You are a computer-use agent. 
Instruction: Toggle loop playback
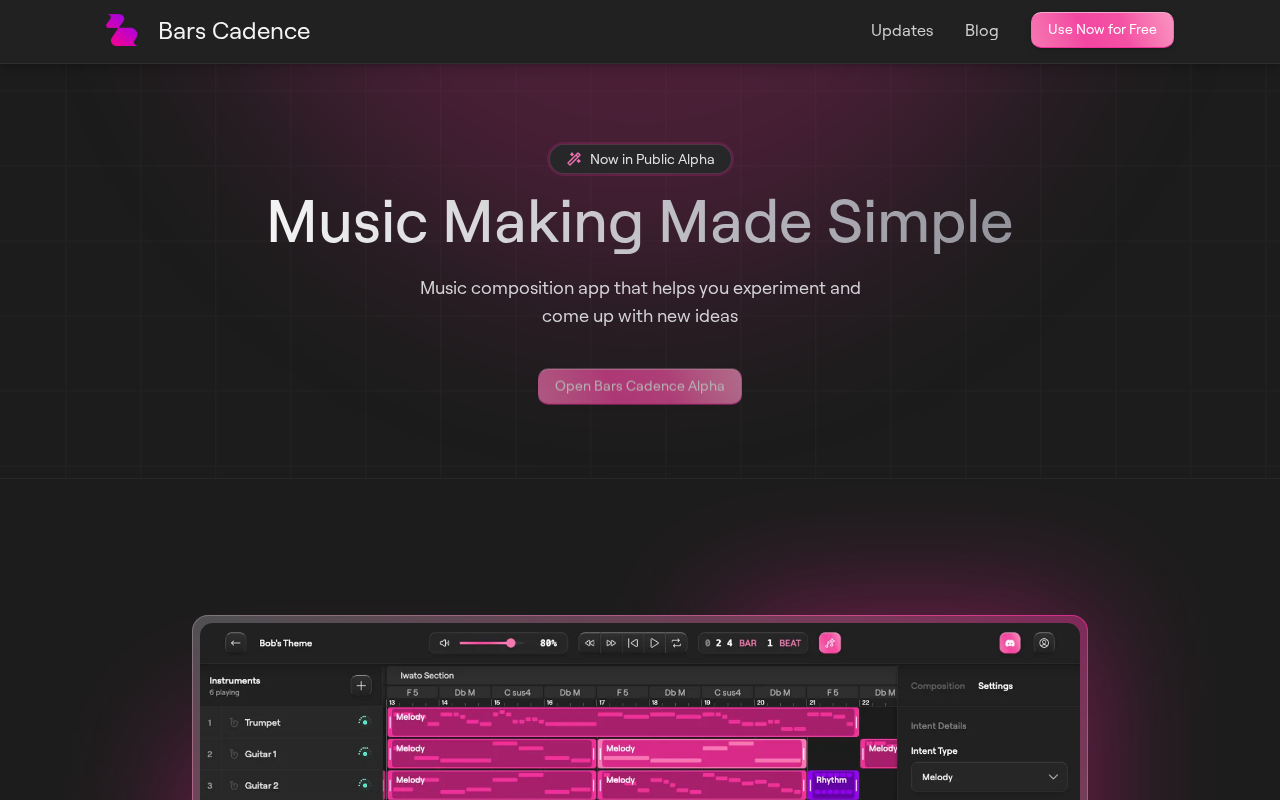[x=676, y=643]
